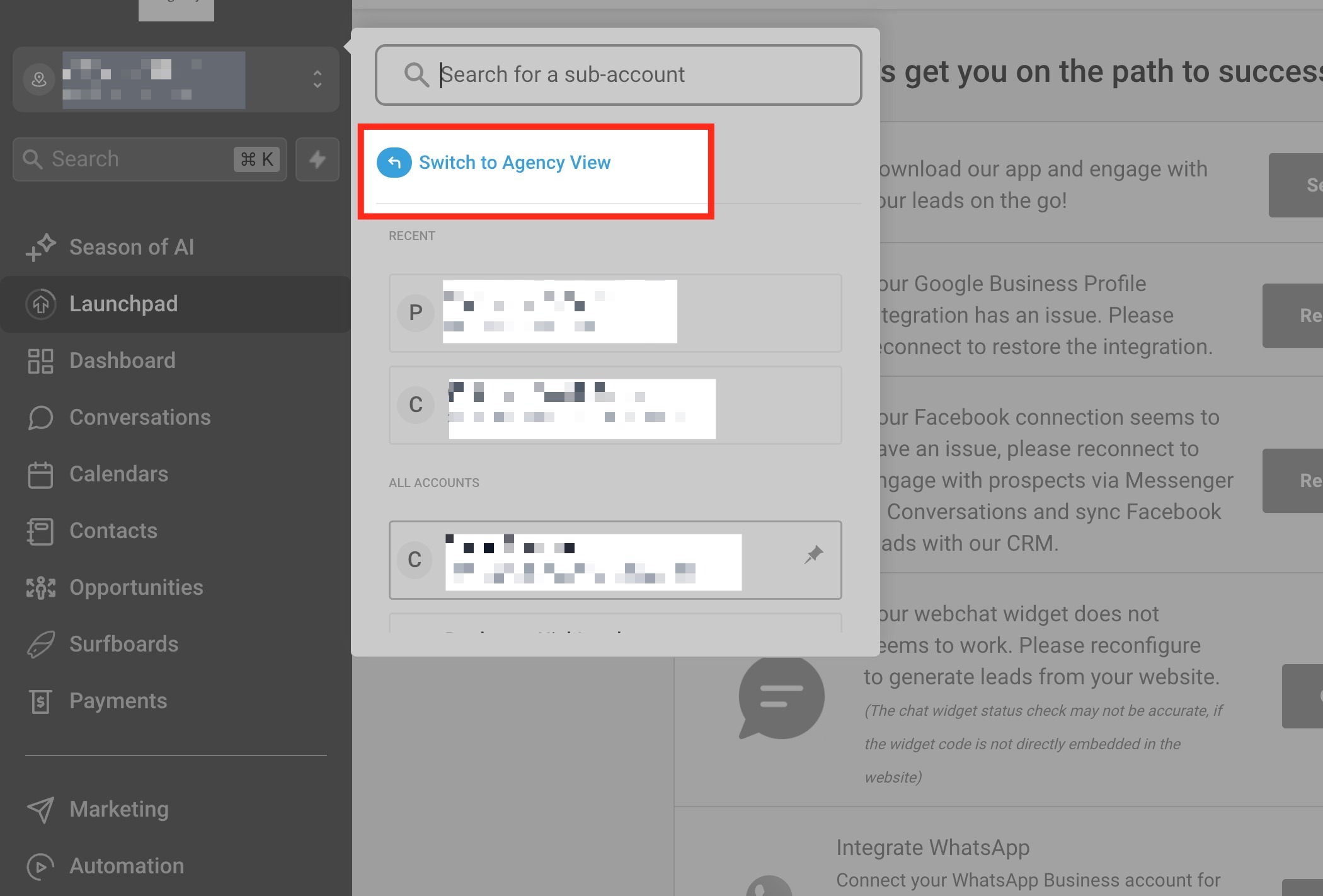The height and width of the screenshot is (896, 1323).
Task: Select the recent sub-account with C avatar
Action: coord(615,405)
